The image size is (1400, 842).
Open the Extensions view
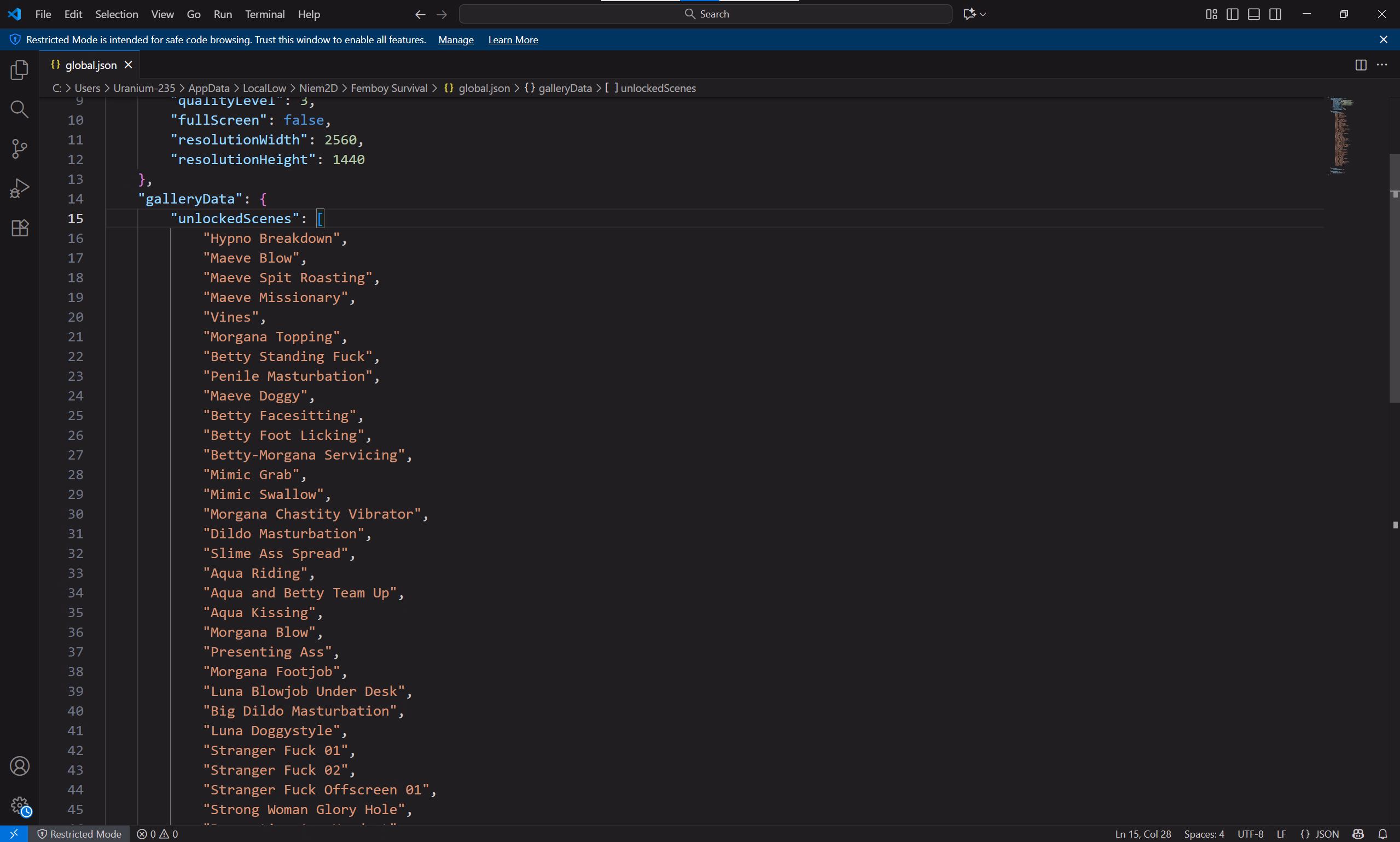click(19, 228)
